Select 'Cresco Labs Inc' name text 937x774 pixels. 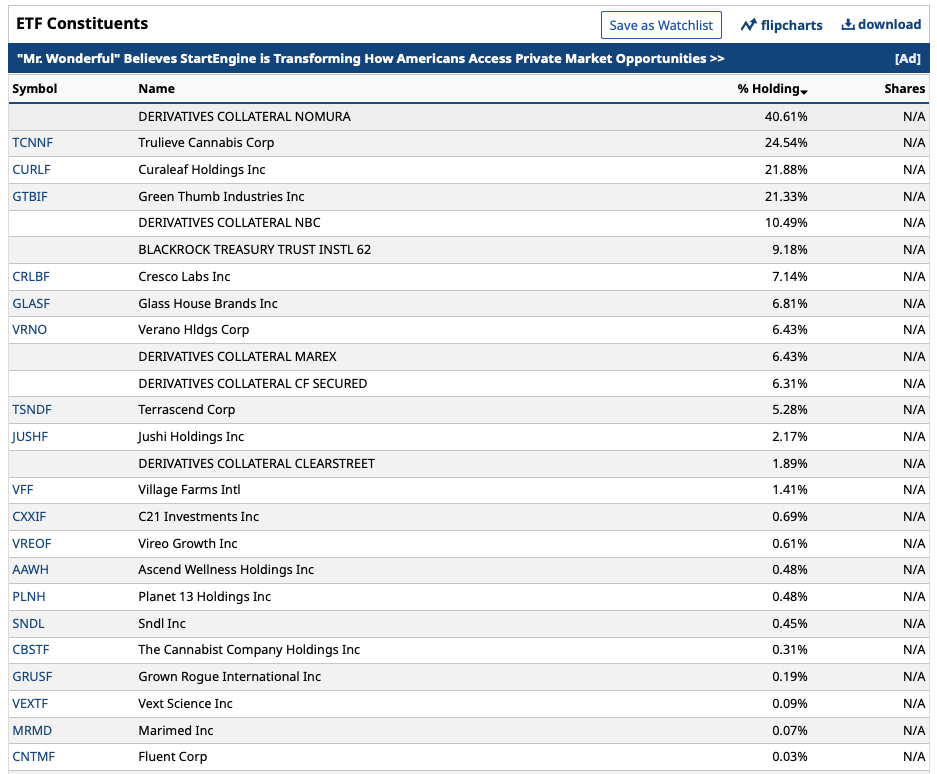pos(184,277)
